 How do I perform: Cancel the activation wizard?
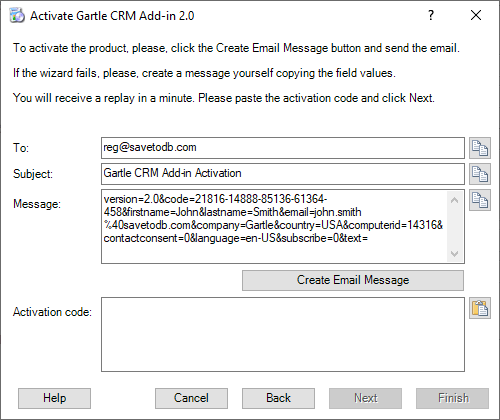pos(191,398)
